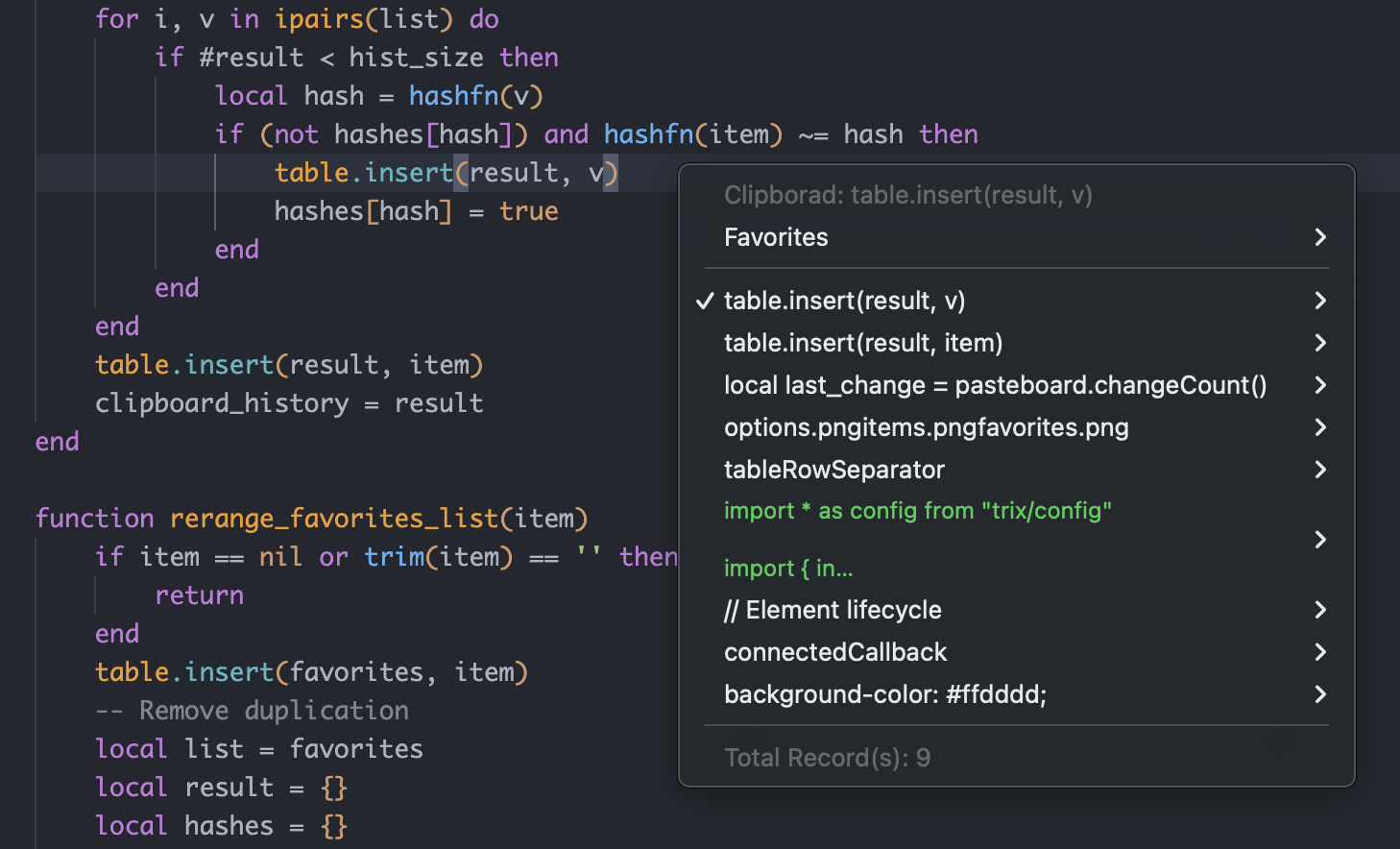Expand chevron for background-color entry

[x=1320, y=694]
